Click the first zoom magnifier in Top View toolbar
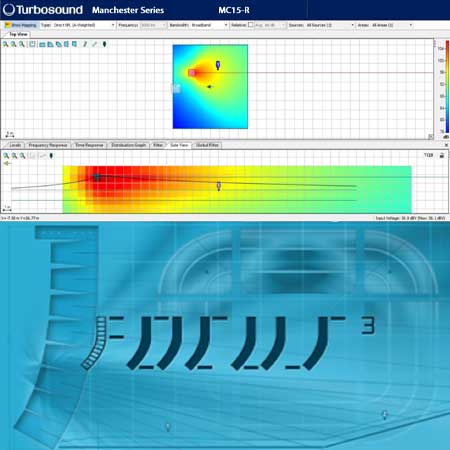450x450 pixels. pos(6,44)
